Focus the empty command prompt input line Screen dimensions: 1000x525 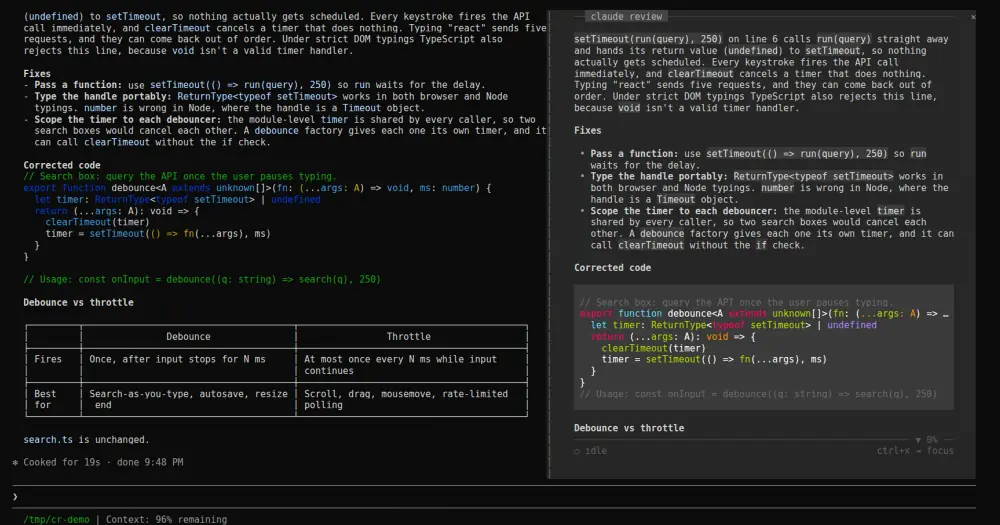[494, 496]
